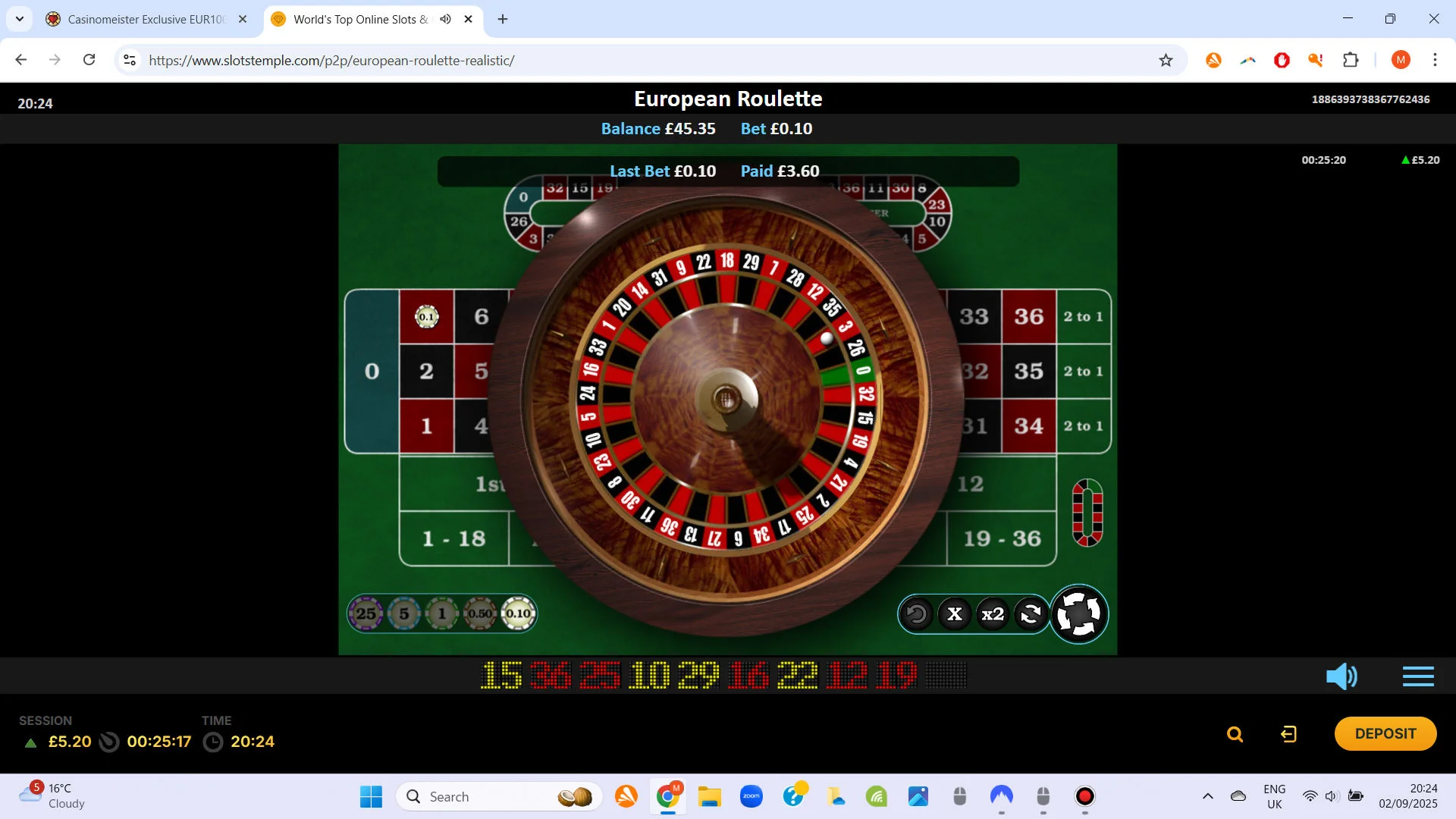Click the DEPOSIT button

click(1385, 733)
